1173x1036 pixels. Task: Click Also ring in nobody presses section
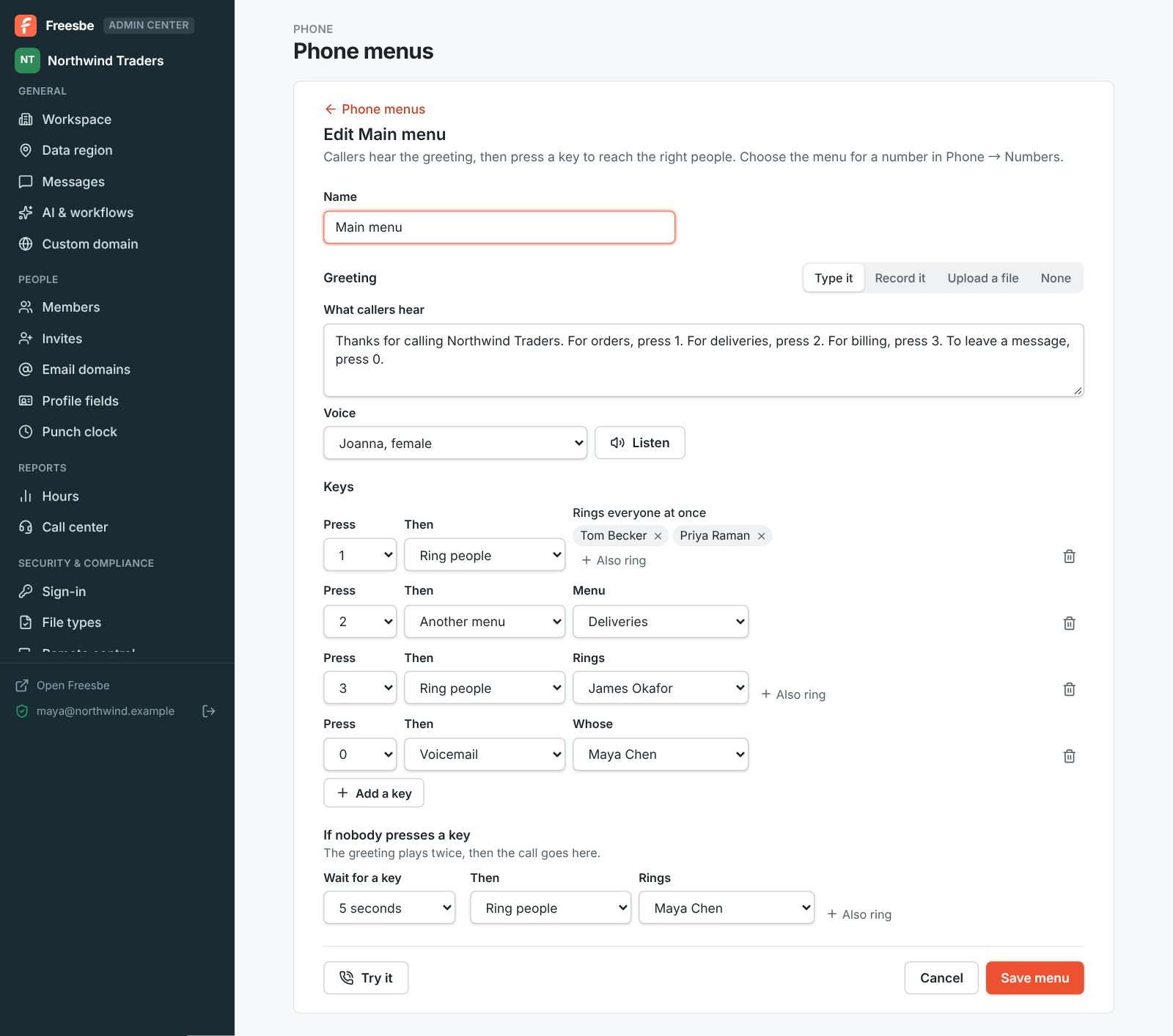pos(859,914)
